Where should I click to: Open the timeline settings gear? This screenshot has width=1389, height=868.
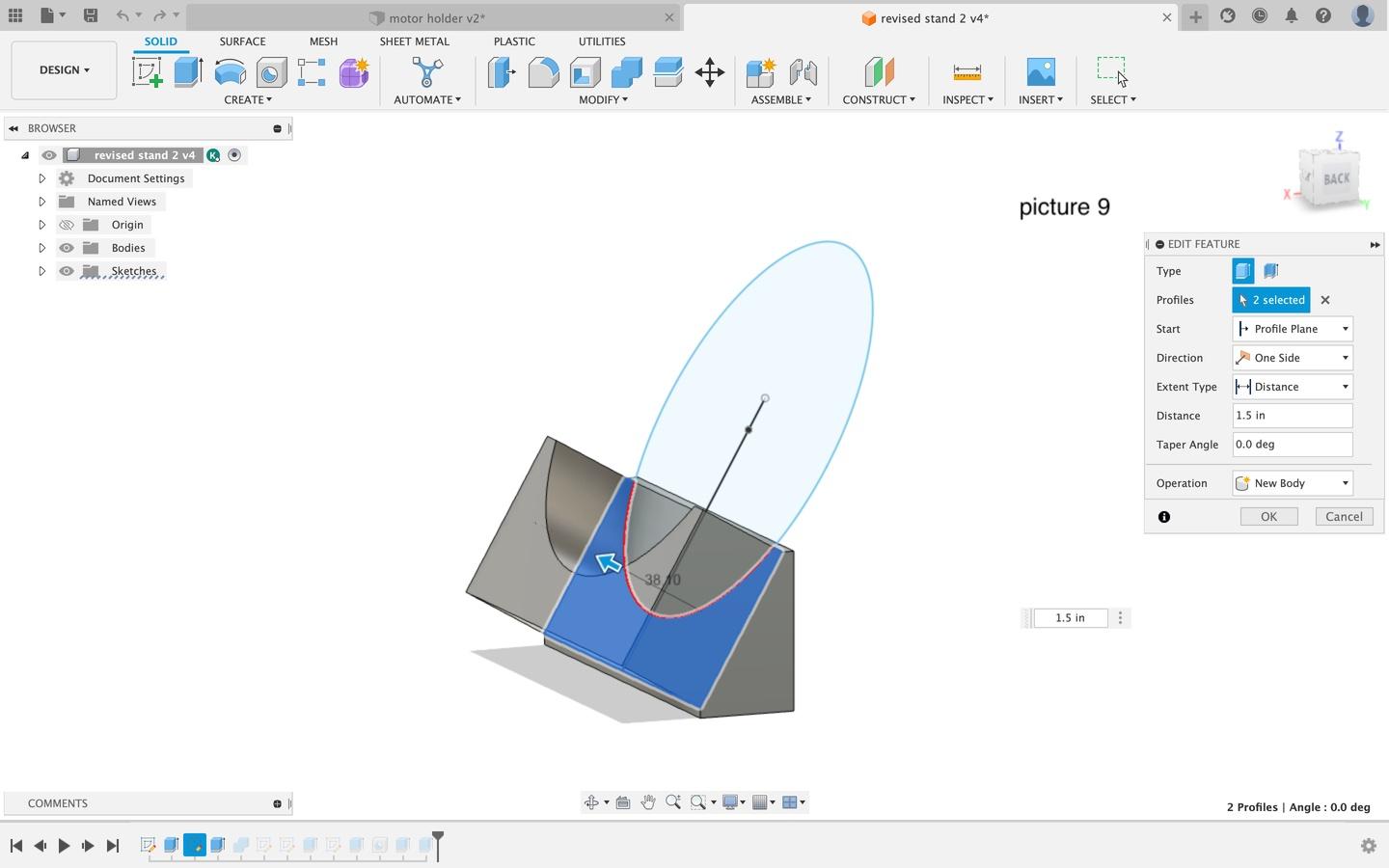[1368, 846]
